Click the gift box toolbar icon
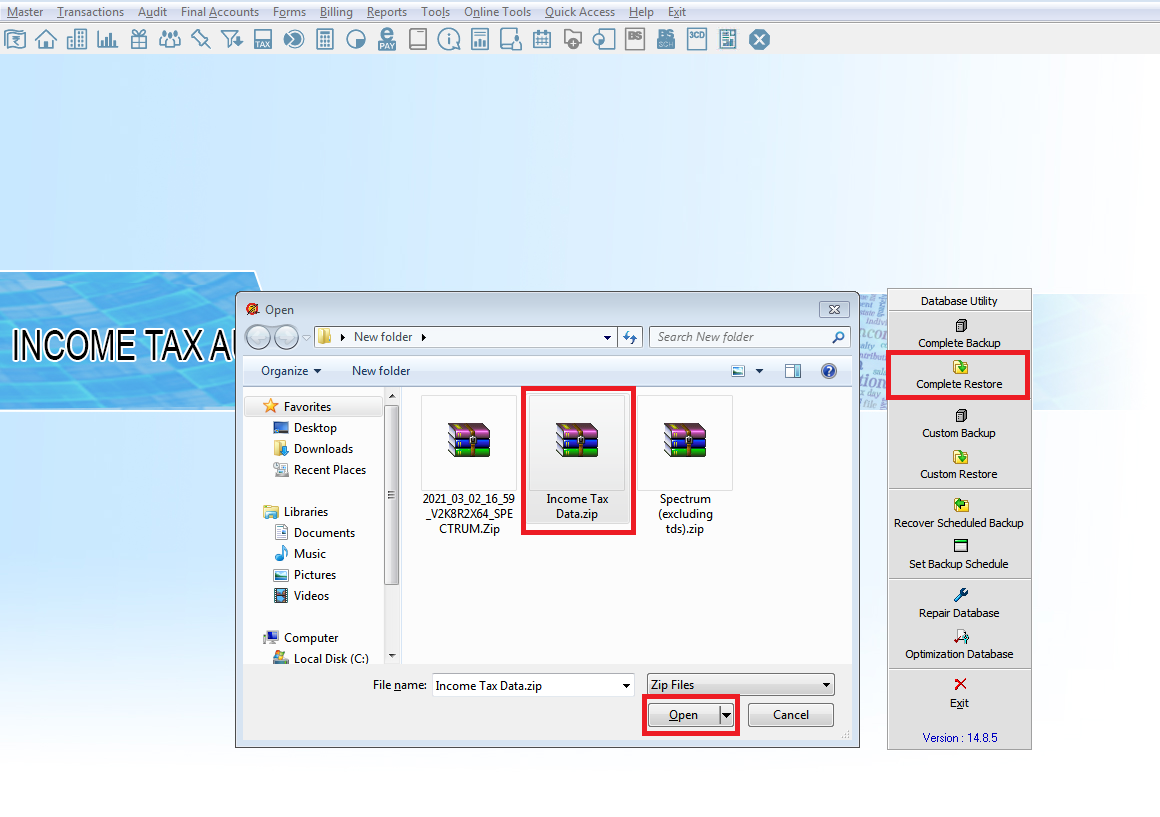This screenshot has width=1160, height=817. (139, 39)
